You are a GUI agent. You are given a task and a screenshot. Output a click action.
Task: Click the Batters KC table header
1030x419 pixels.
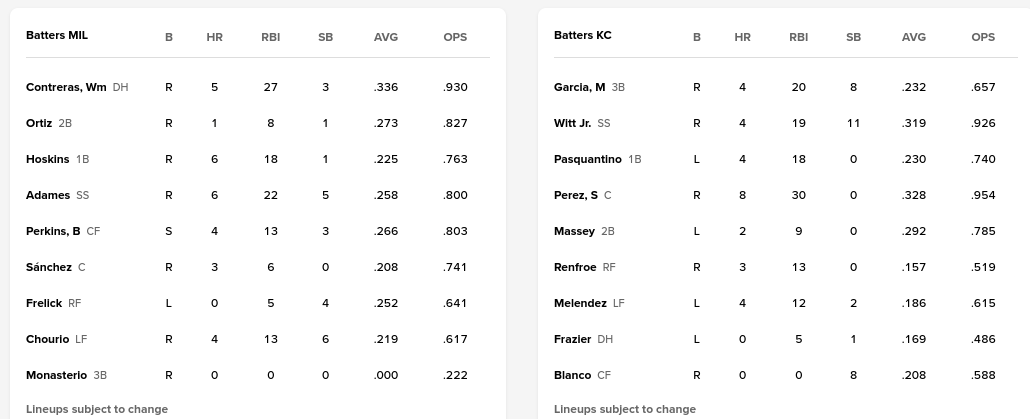[583, 35]
